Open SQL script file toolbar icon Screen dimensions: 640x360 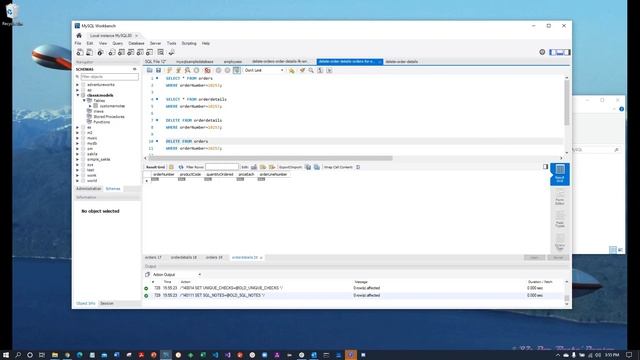(89, 52)
